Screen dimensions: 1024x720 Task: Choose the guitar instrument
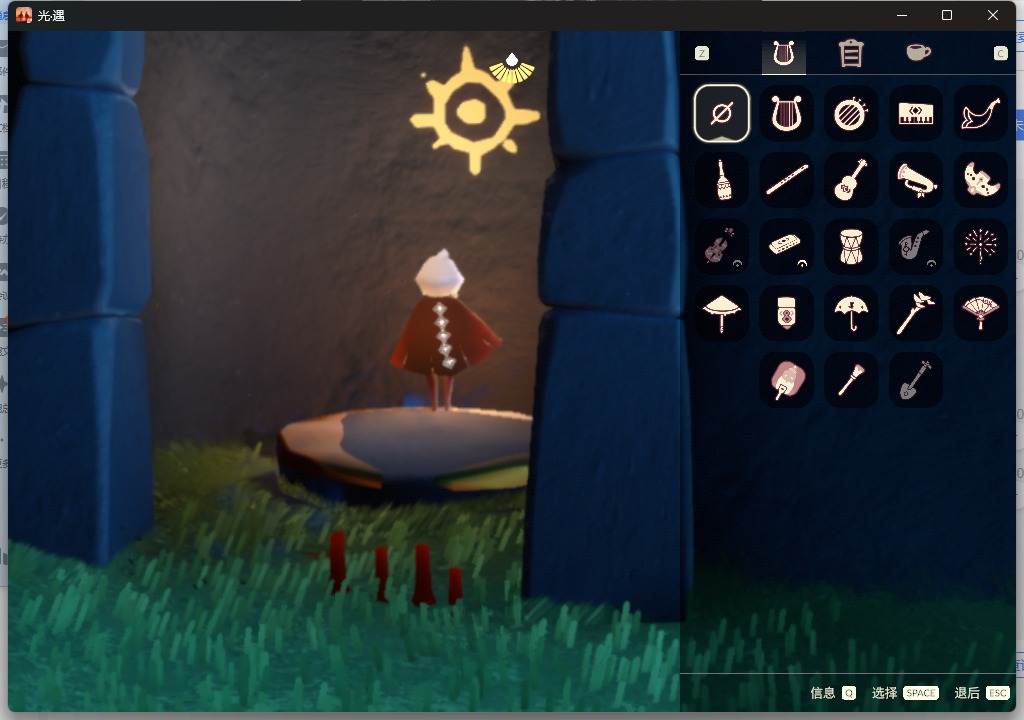click(851, 180)
